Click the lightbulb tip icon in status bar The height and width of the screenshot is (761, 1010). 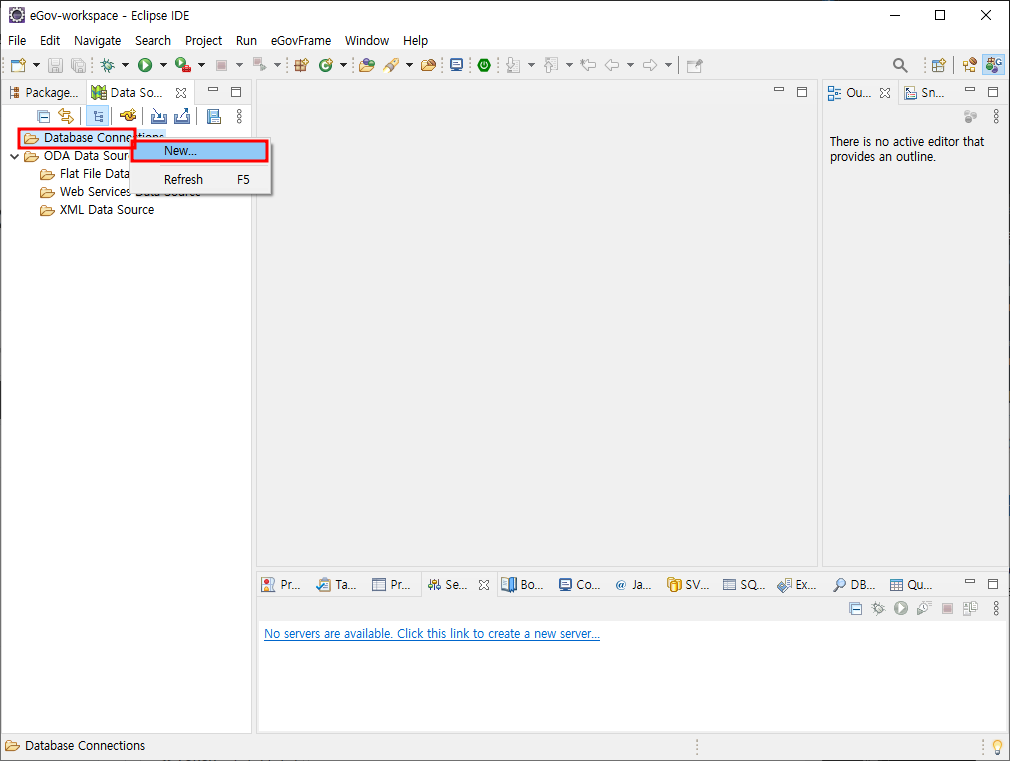[x=997, y=747]
